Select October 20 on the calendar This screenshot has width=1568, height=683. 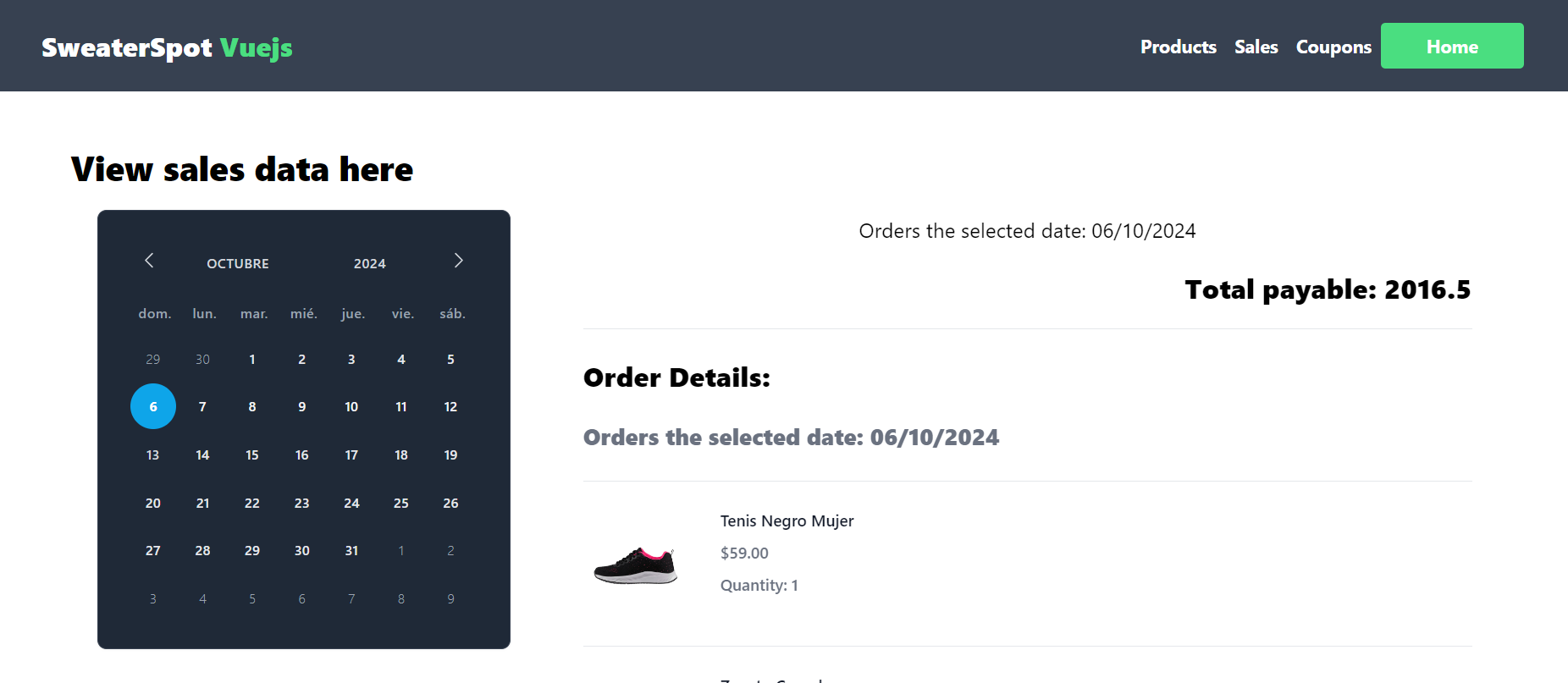[153, 504]
